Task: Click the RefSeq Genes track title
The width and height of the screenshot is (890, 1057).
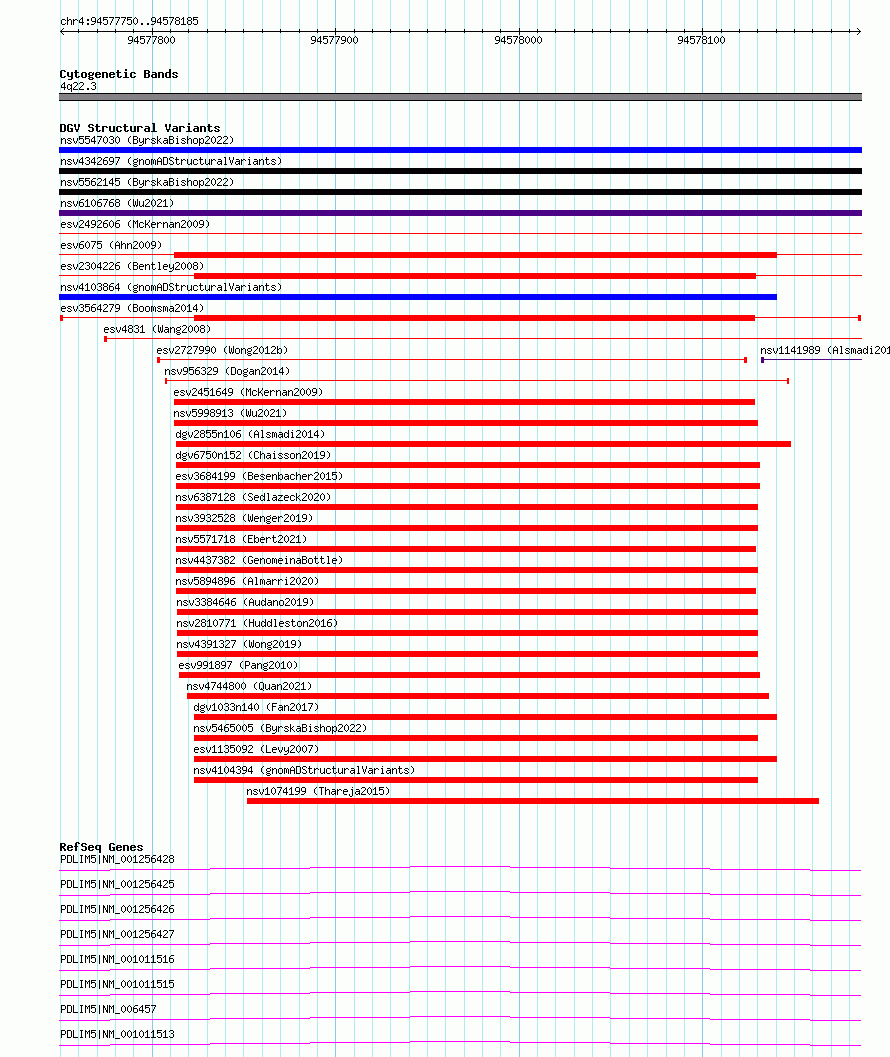Action: (x=101, y=847)
